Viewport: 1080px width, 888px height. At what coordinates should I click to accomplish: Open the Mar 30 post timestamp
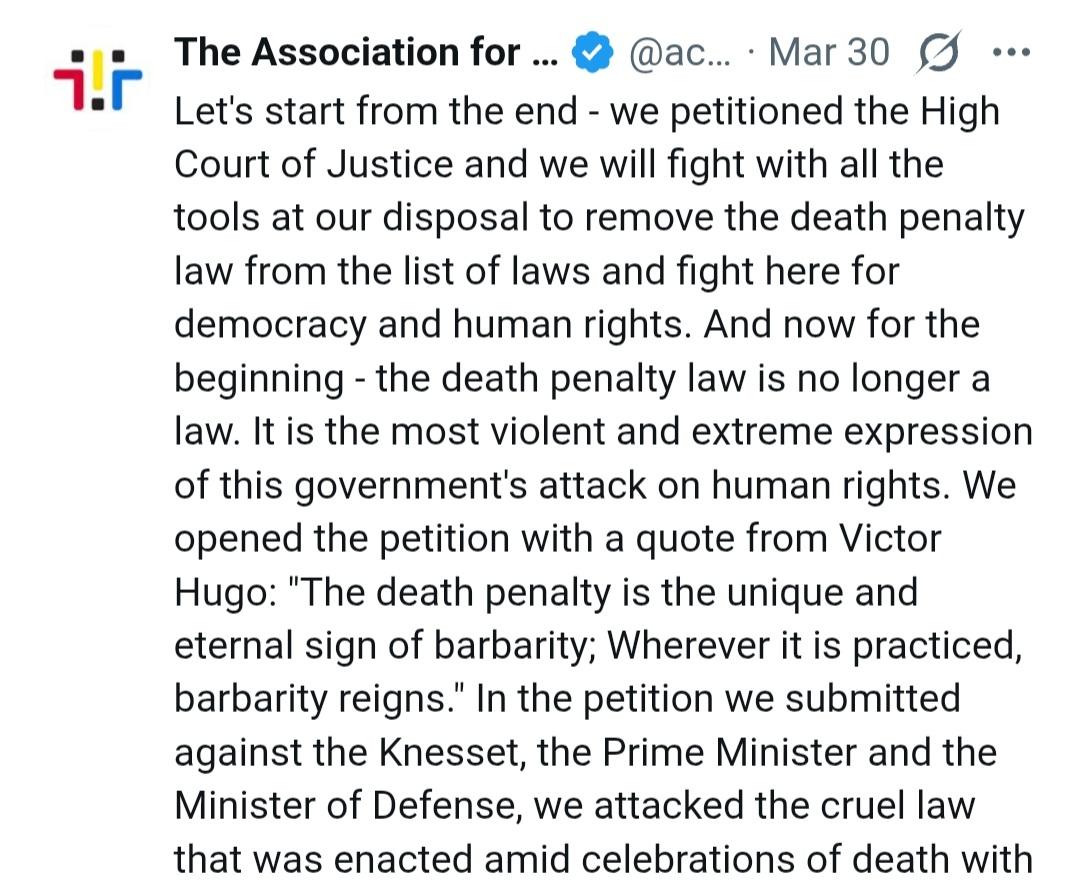click(x=828, y=53)
